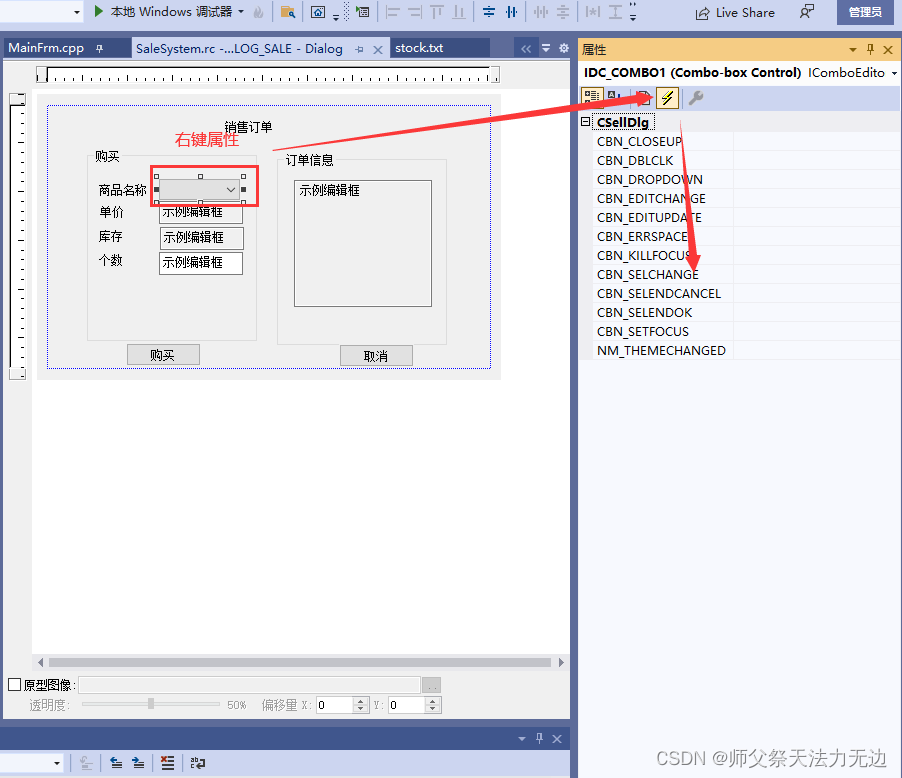Select the CBN_SELCHANGE event entry
Image resolution: width=902 pixels, height=778 pixels.
(648, 274)
